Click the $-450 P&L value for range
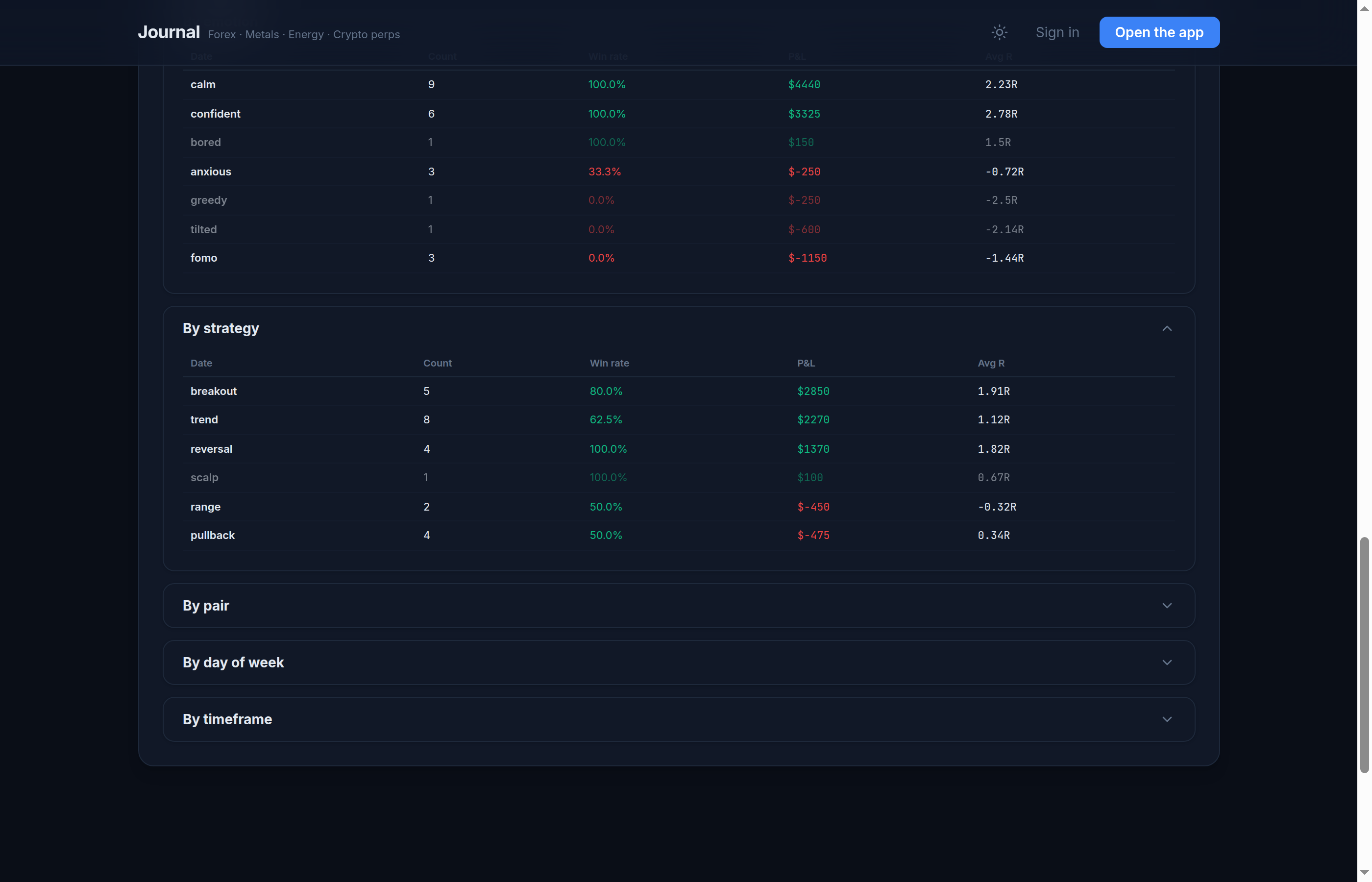This screenshot has width=1372, height=882. tap(813, 507)
